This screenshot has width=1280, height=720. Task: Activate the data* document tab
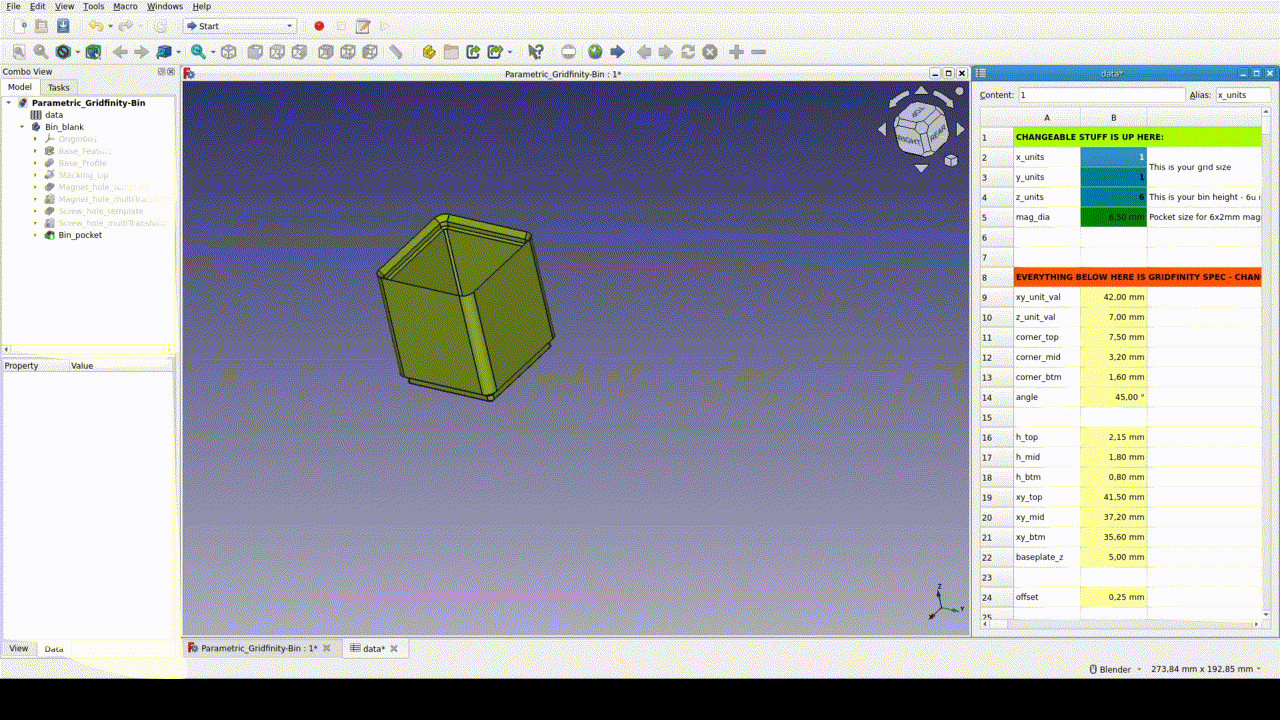(x=374, y=648)
